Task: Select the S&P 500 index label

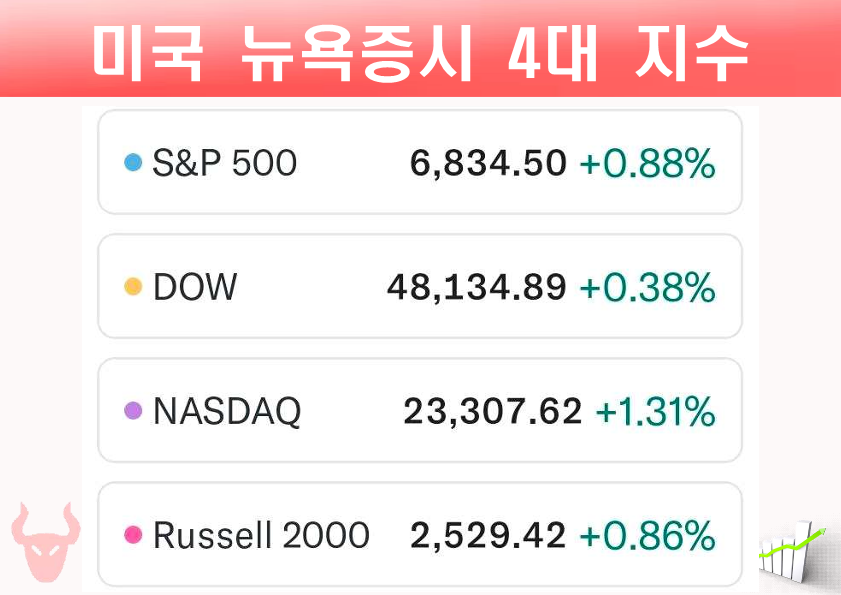Action: pos(224,163)
